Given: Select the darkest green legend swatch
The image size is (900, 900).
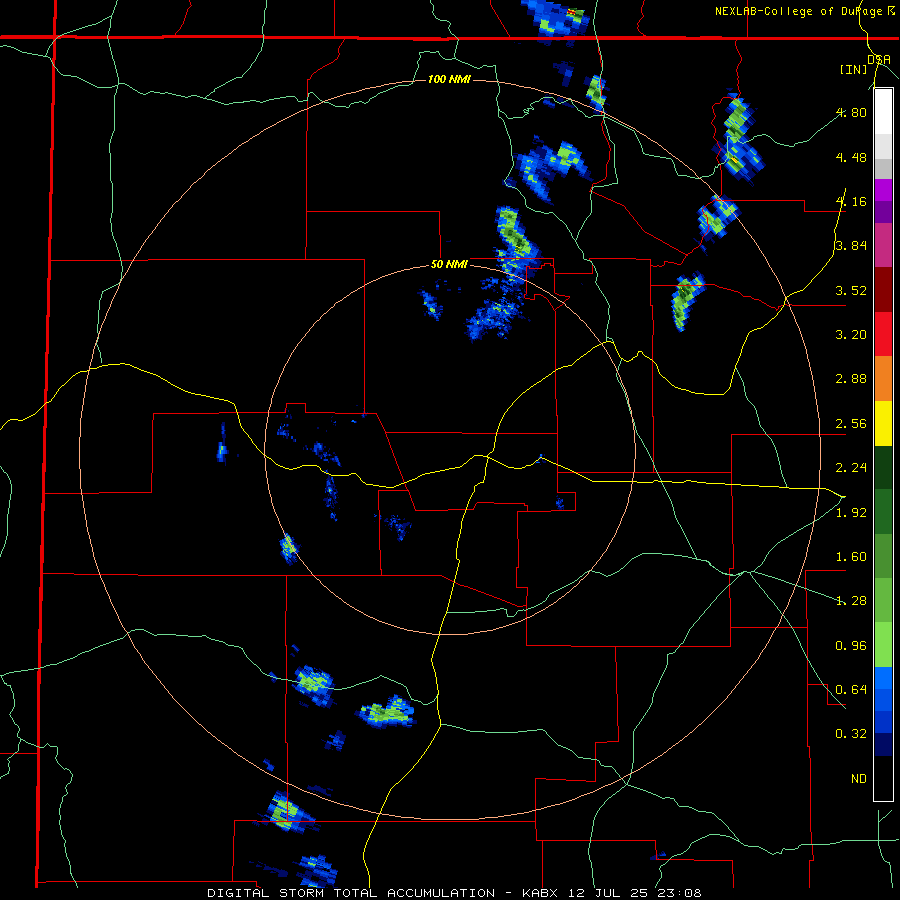Looking at the screenshot, I should pos(883,467).
